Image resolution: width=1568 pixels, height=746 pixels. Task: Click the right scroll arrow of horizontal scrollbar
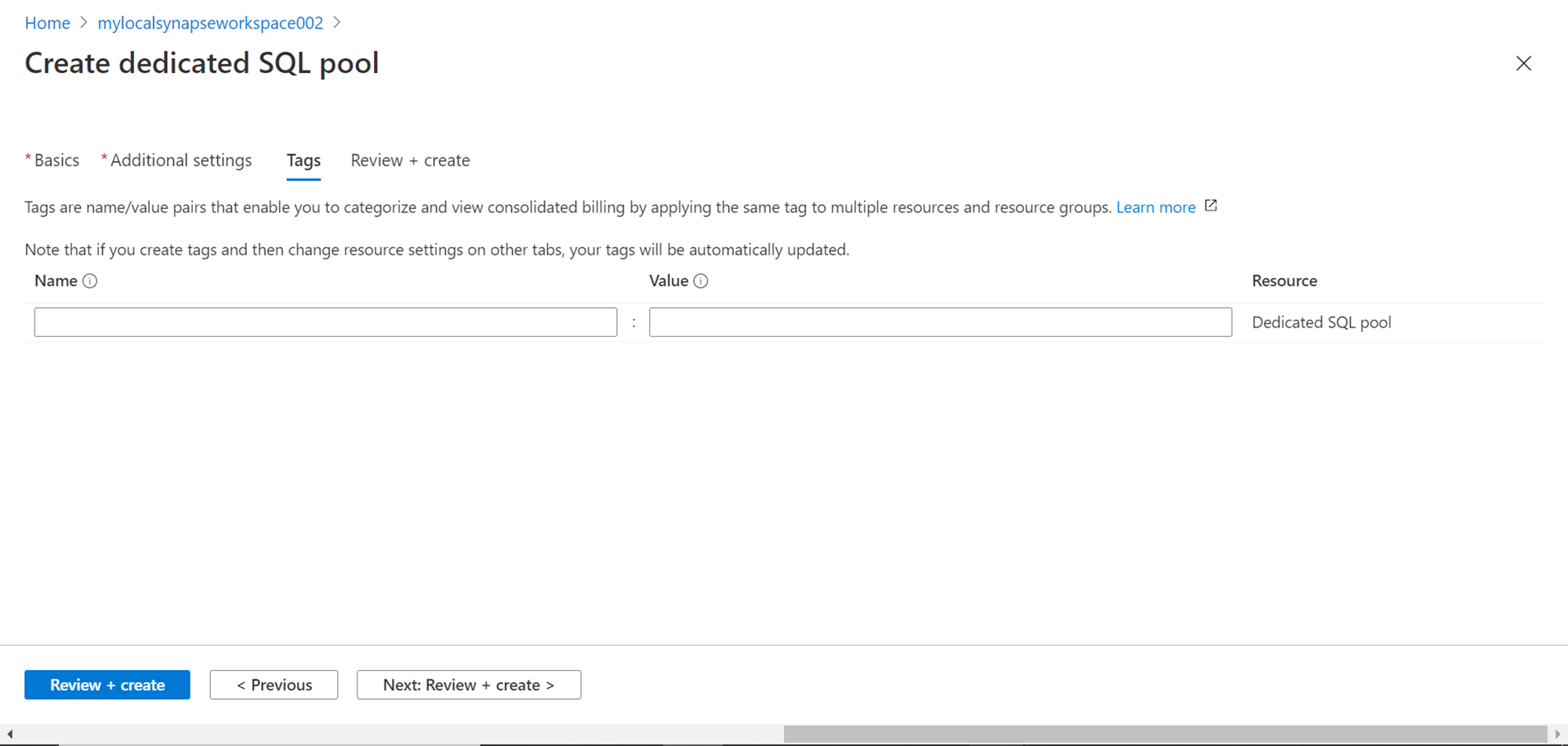pyautogui.click(x=1558, y=734)
